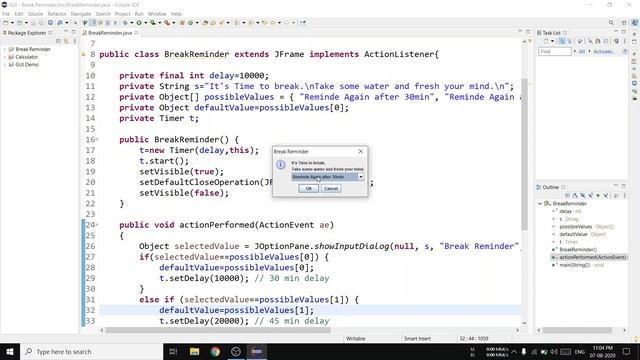Click New Task icon in Task List

click(x=546, y=41)
